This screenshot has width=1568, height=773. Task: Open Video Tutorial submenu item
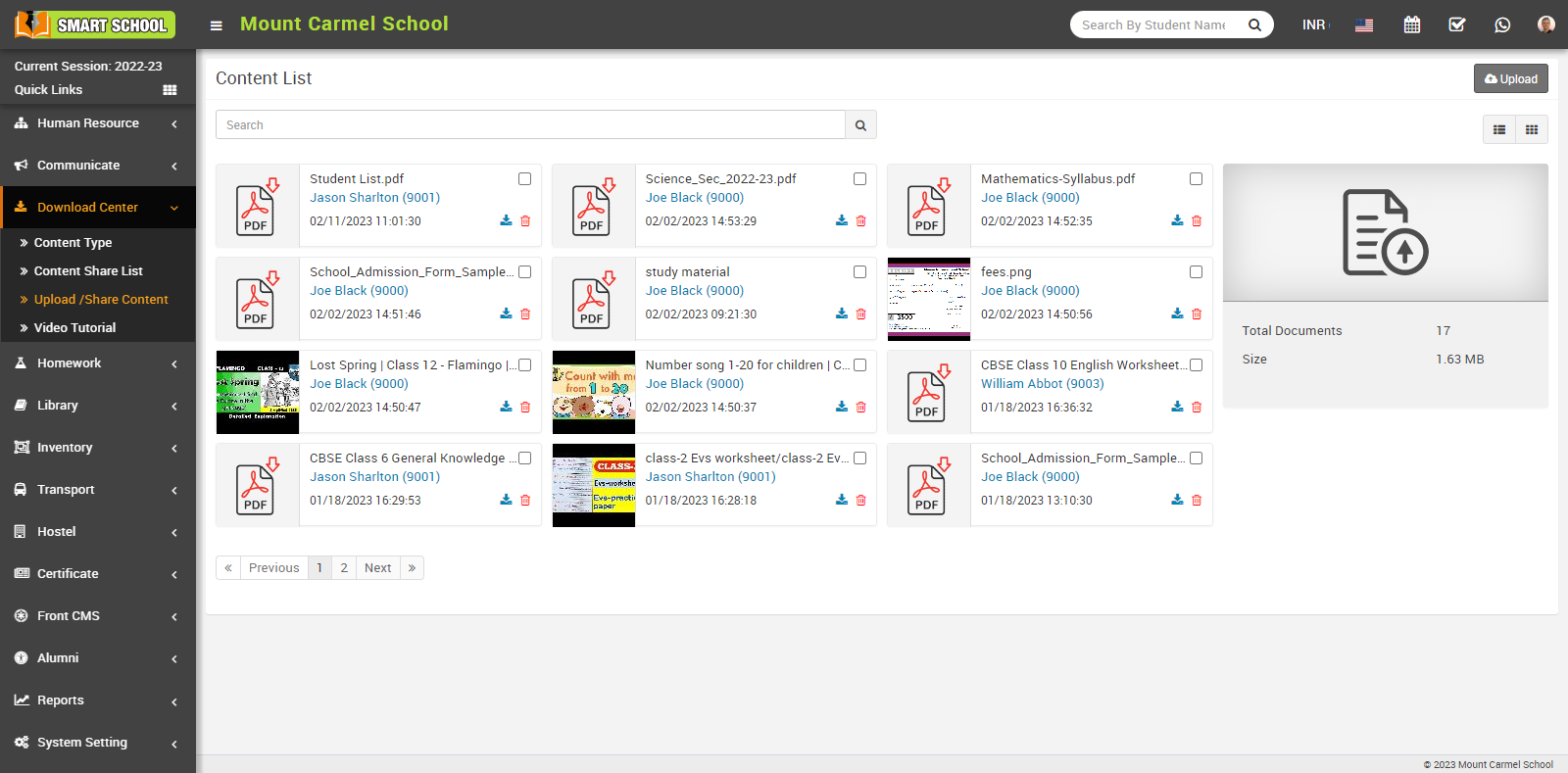(74, 328)
